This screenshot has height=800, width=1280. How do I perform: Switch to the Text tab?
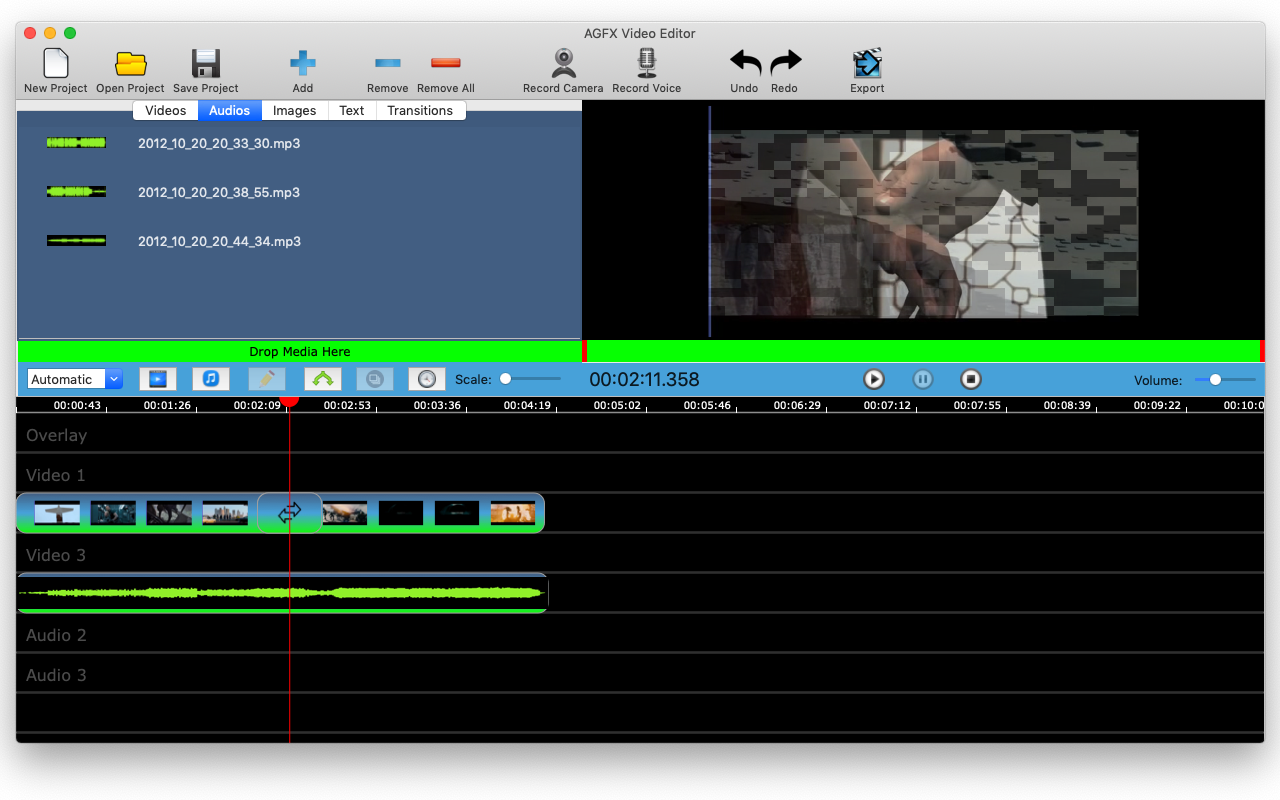pyautogui.click(x=351, y=110)
